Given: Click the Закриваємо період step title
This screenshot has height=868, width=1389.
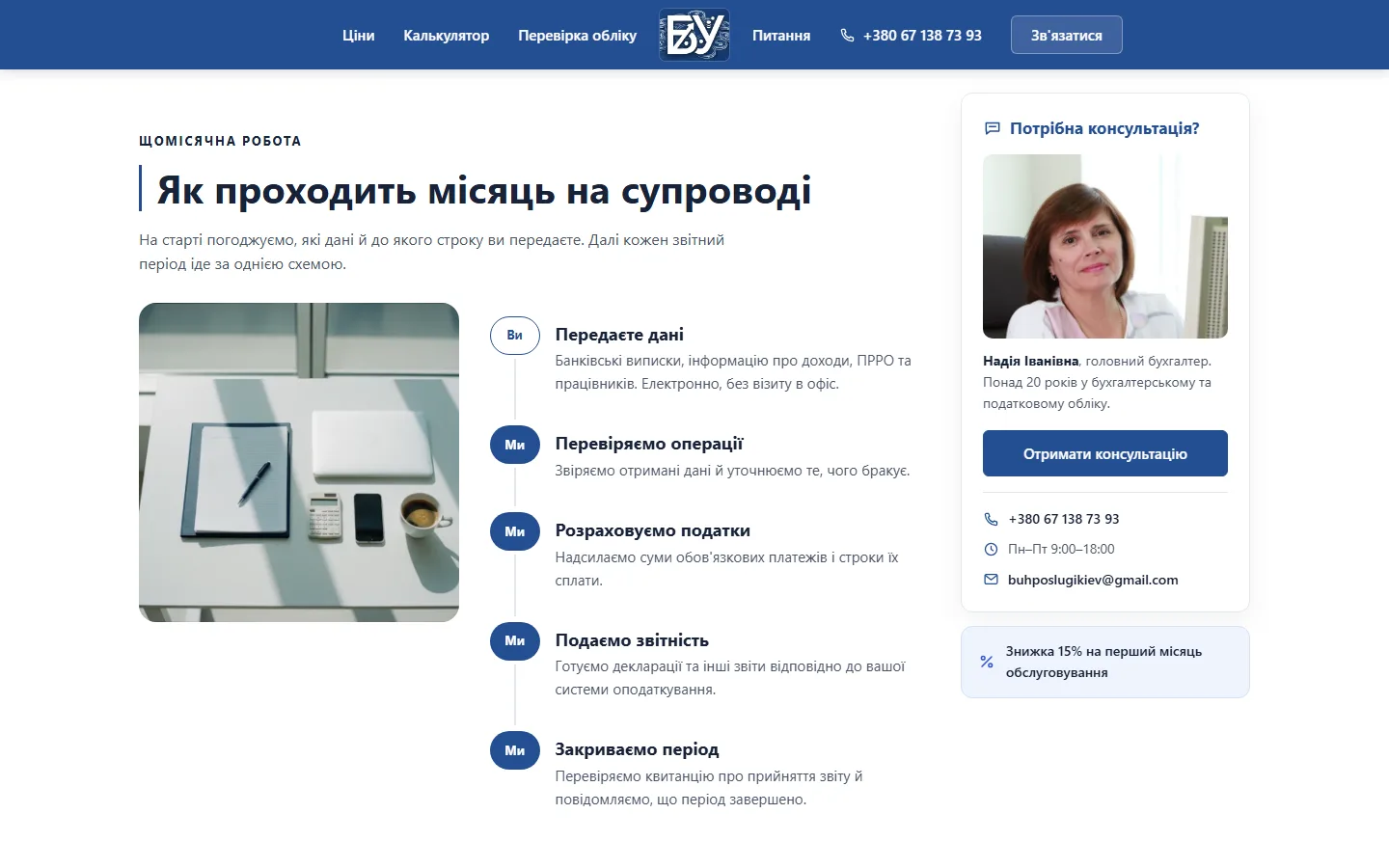Looking at the screenshot, I should 637,749.
